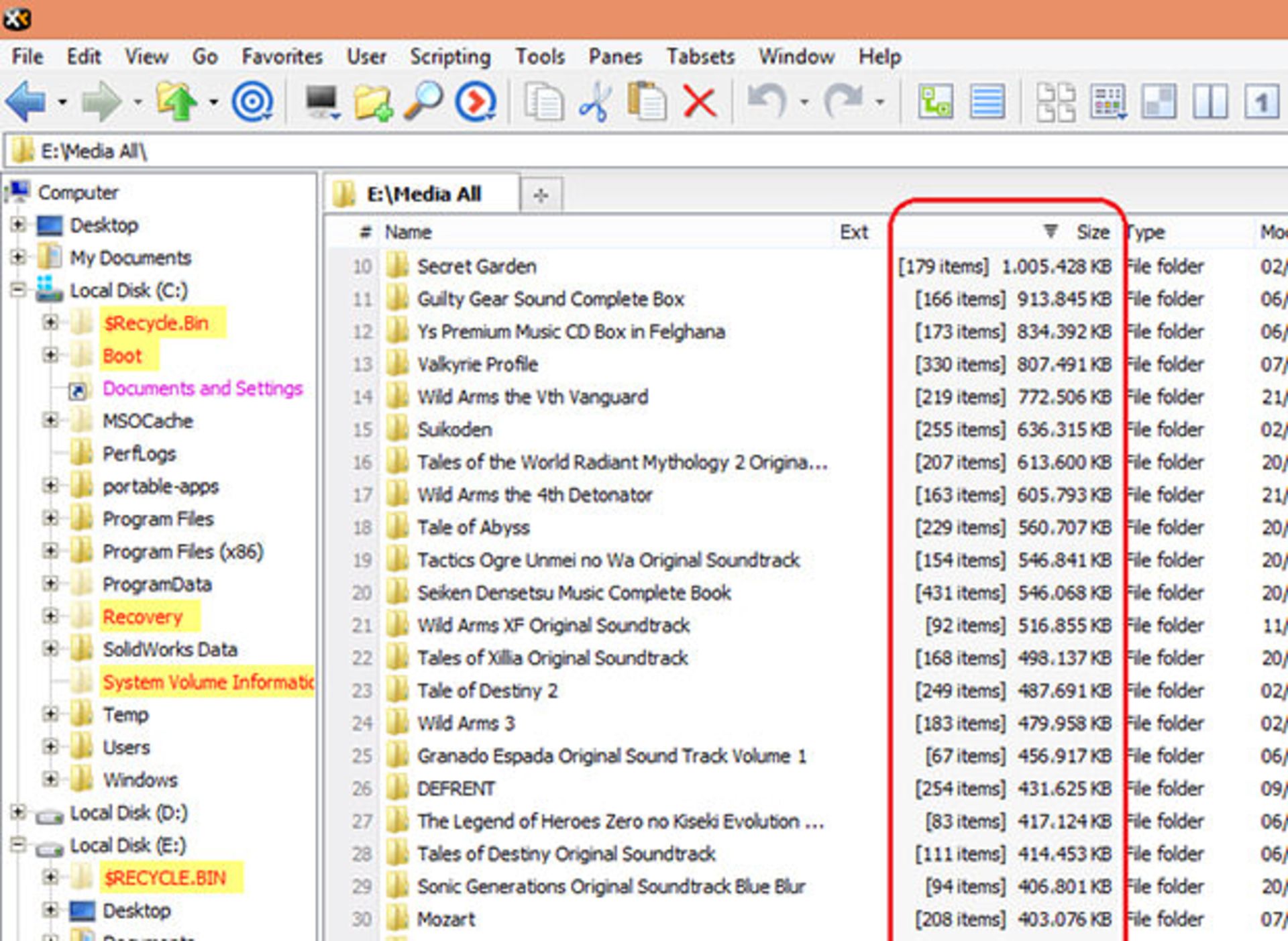1288x941 pixels.
Task: Collapse Local Disk (E:) tree node
Action: pyautogui.click(x=18, y=844)
